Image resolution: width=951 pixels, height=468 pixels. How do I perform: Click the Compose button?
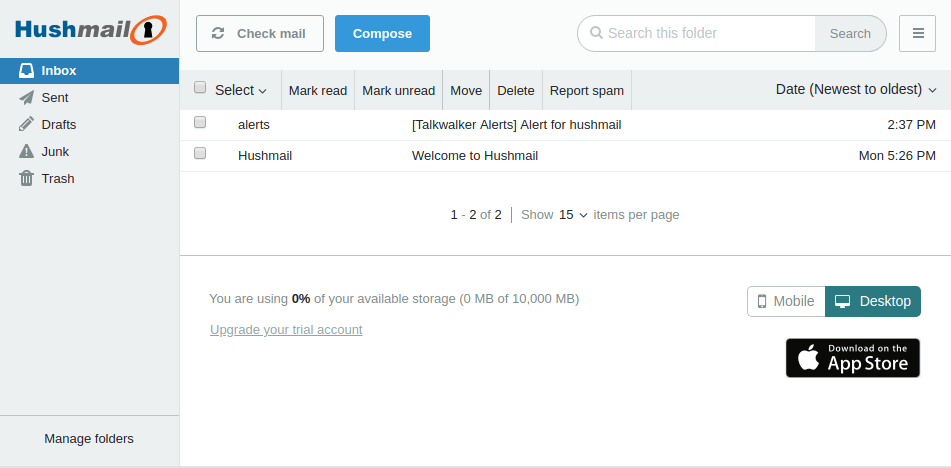[x=382, y=33]
